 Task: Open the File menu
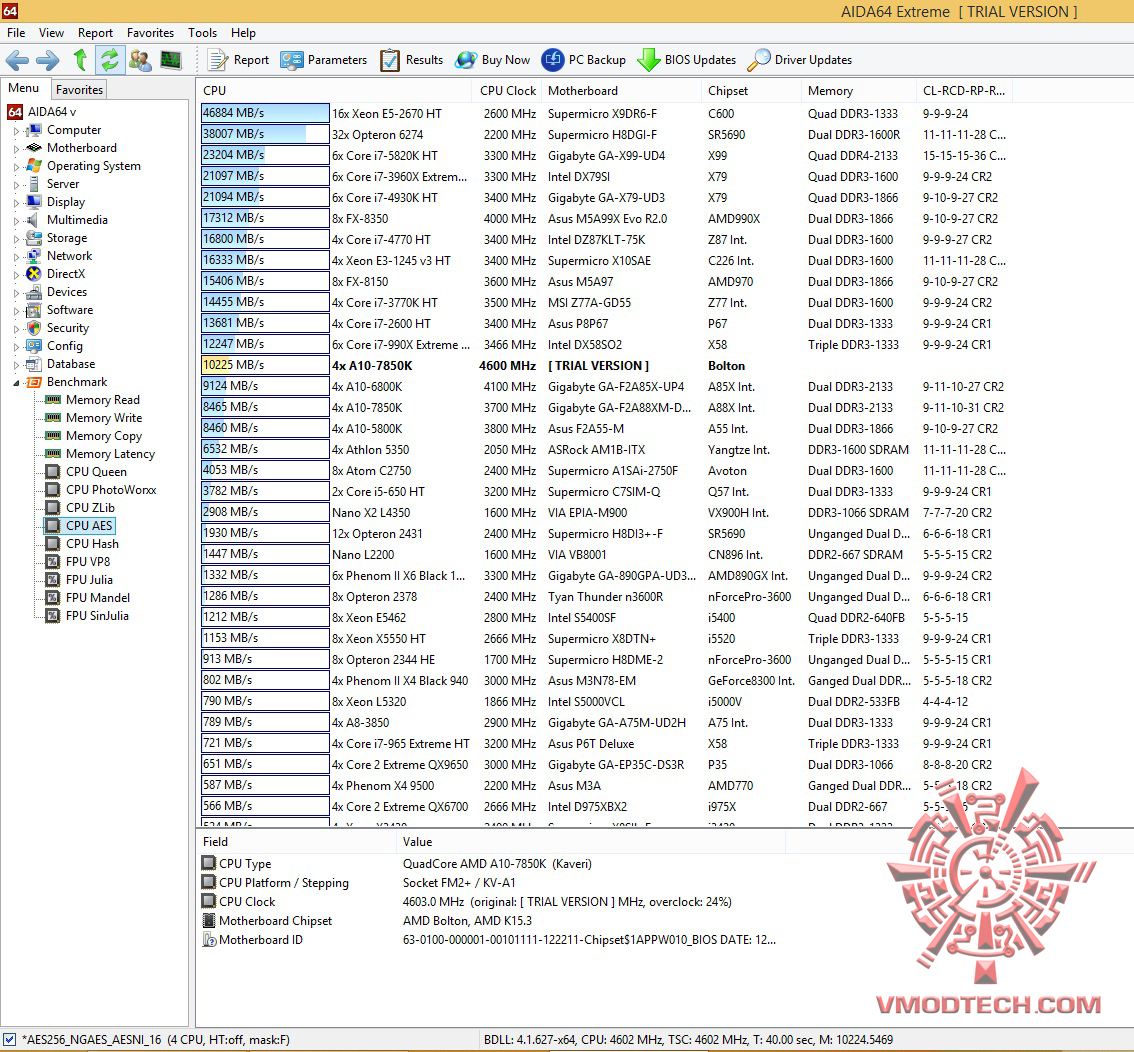click(x=16, y=33)
